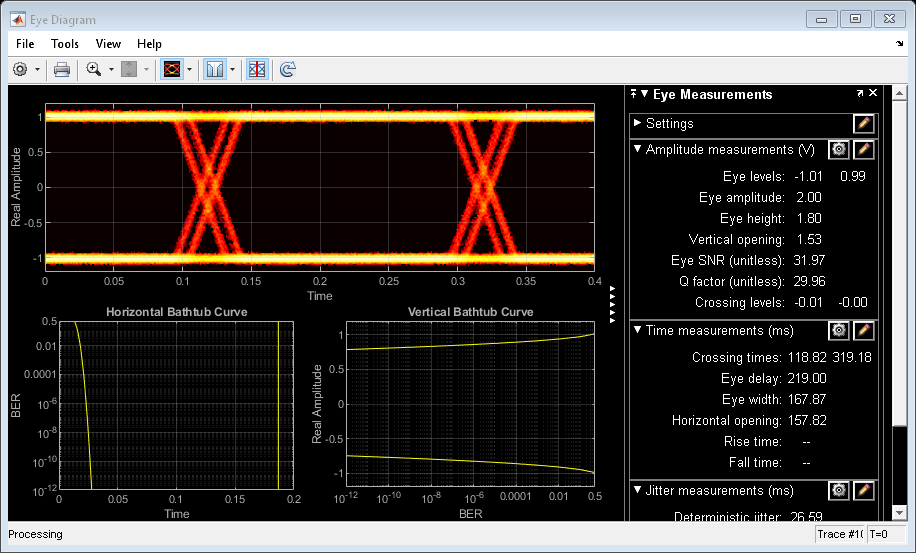Open the bathtub curves dropdown arrow
The image size is (916, 553).
pyautogui.click(x=233, y=69)
